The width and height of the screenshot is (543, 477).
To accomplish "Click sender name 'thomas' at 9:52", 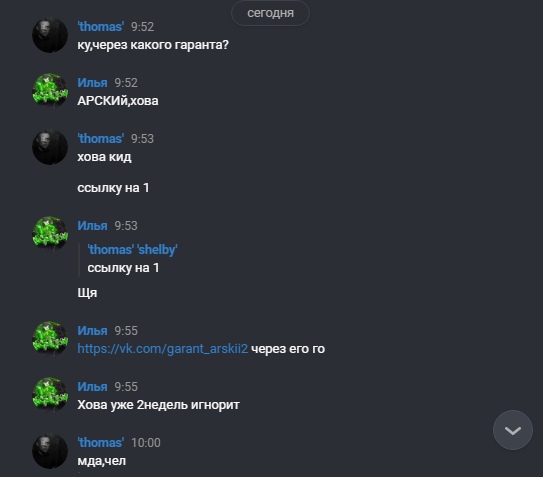I will tap(100, 27).
